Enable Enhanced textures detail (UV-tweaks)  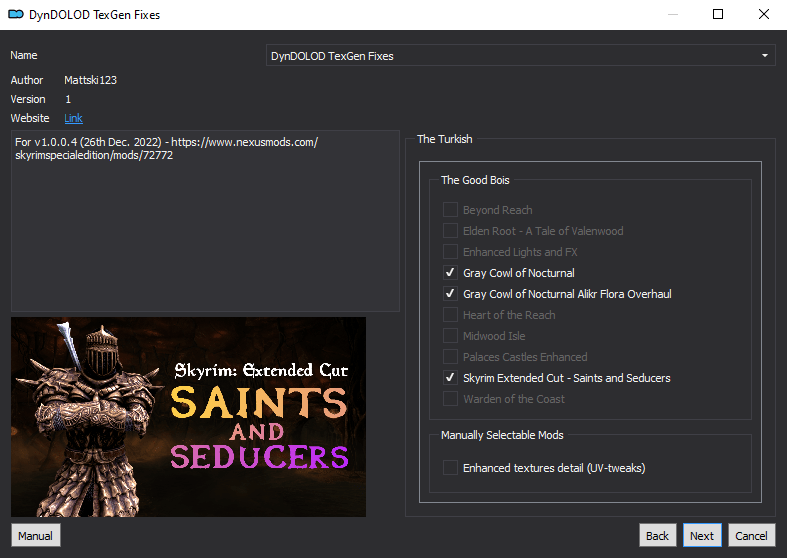pos(450,468)
